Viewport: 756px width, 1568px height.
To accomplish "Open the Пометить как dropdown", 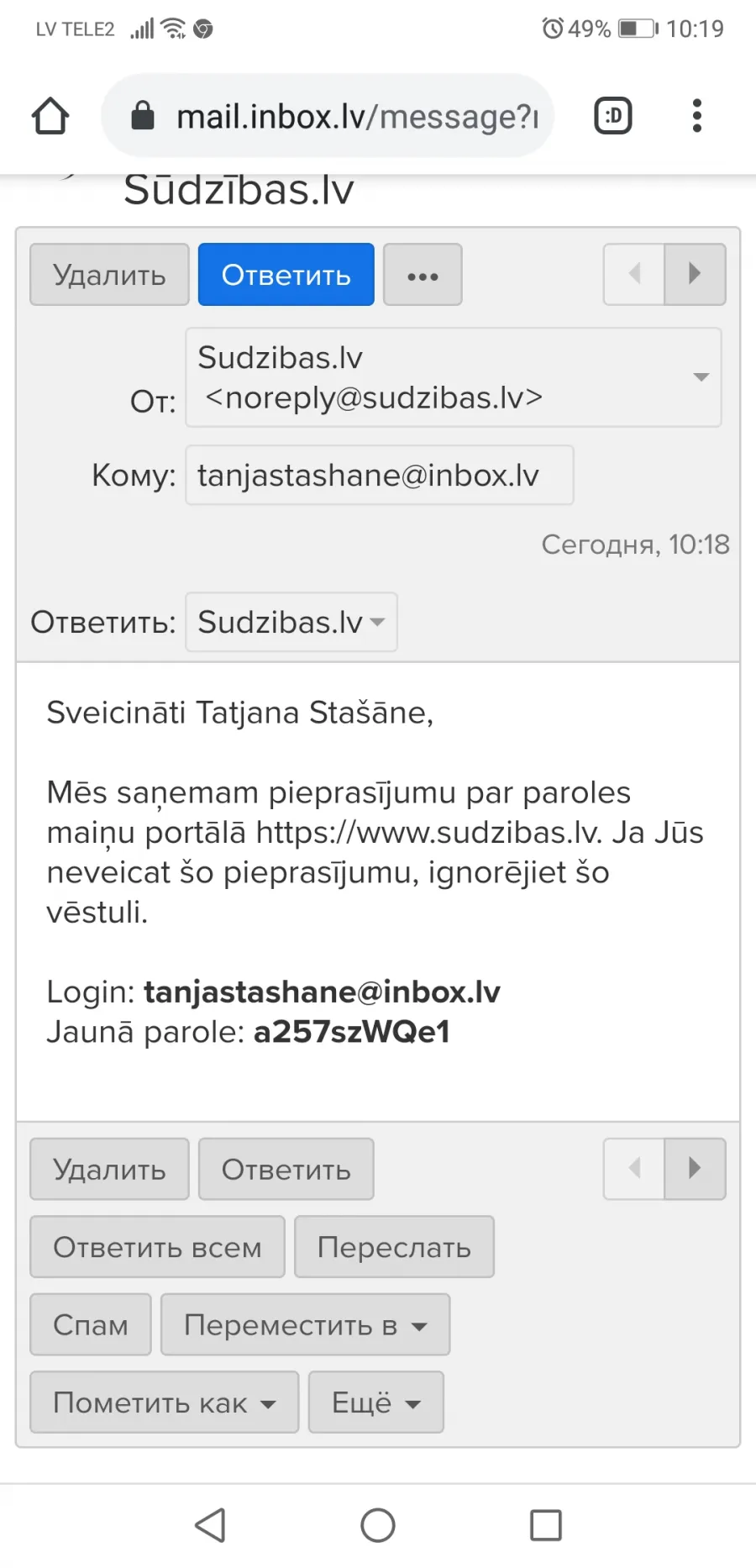I will (x=165, y=1402).
